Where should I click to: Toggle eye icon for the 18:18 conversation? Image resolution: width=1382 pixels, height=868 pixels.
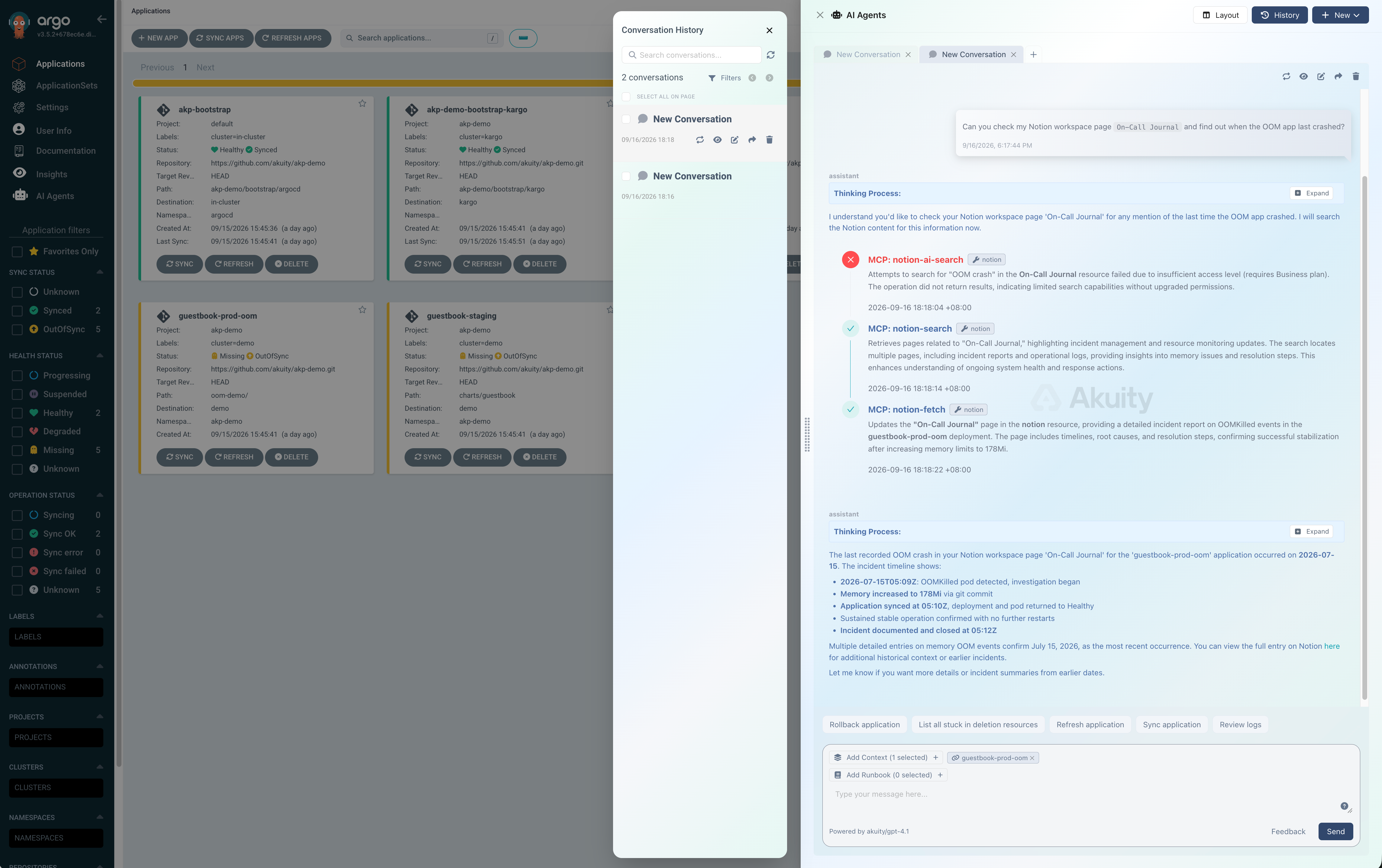click(x=717, y=140)
